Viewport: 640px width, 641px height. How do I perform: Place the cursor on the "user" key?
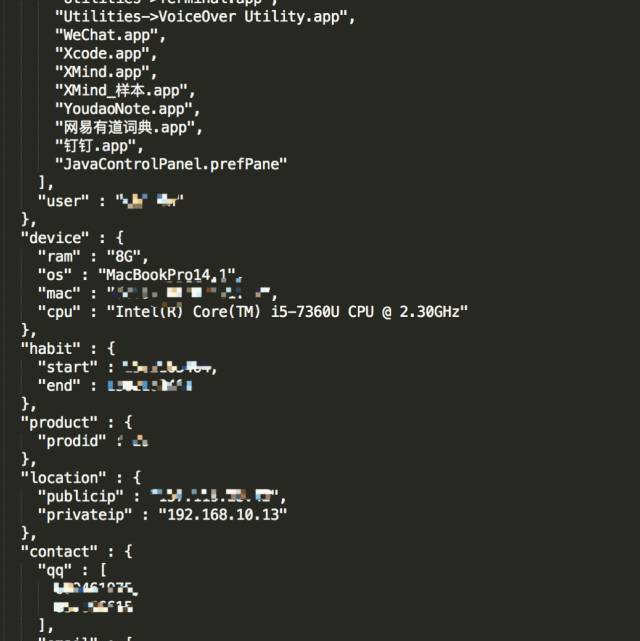click(63, 201)
